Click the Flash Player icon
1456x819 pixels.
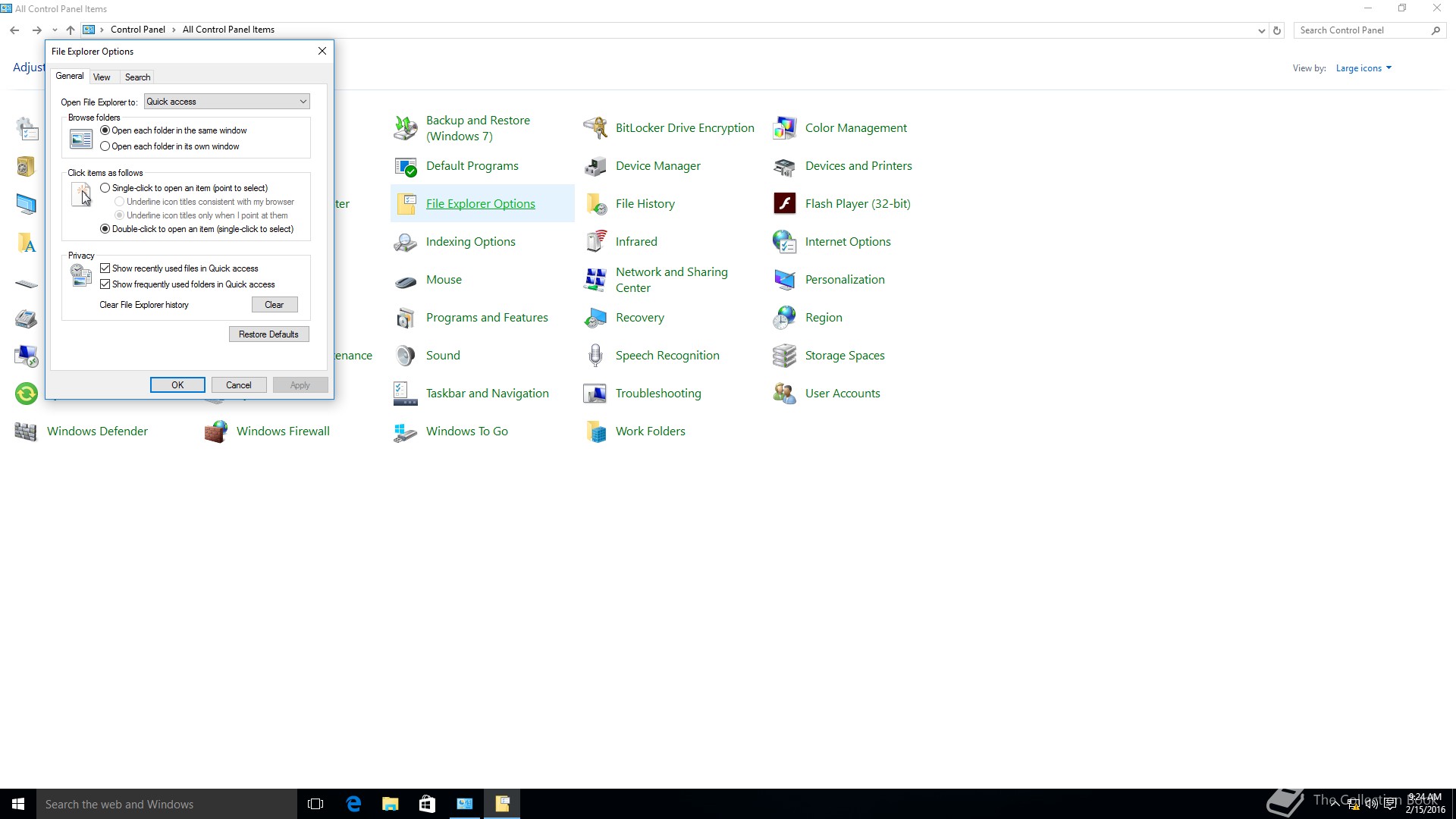[784, 203]
